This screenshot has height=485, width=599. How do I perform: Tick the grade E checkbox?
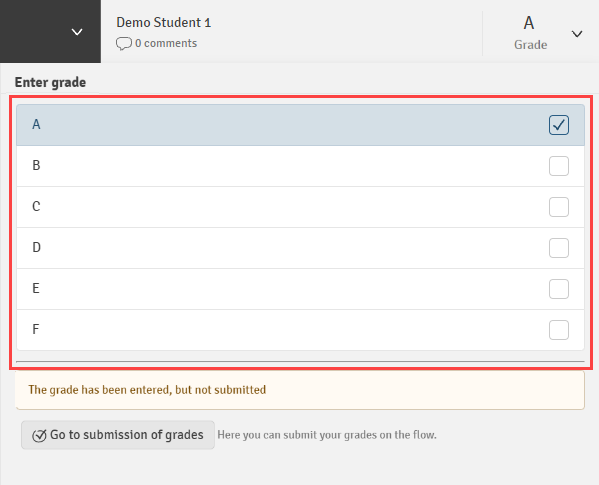559,289
